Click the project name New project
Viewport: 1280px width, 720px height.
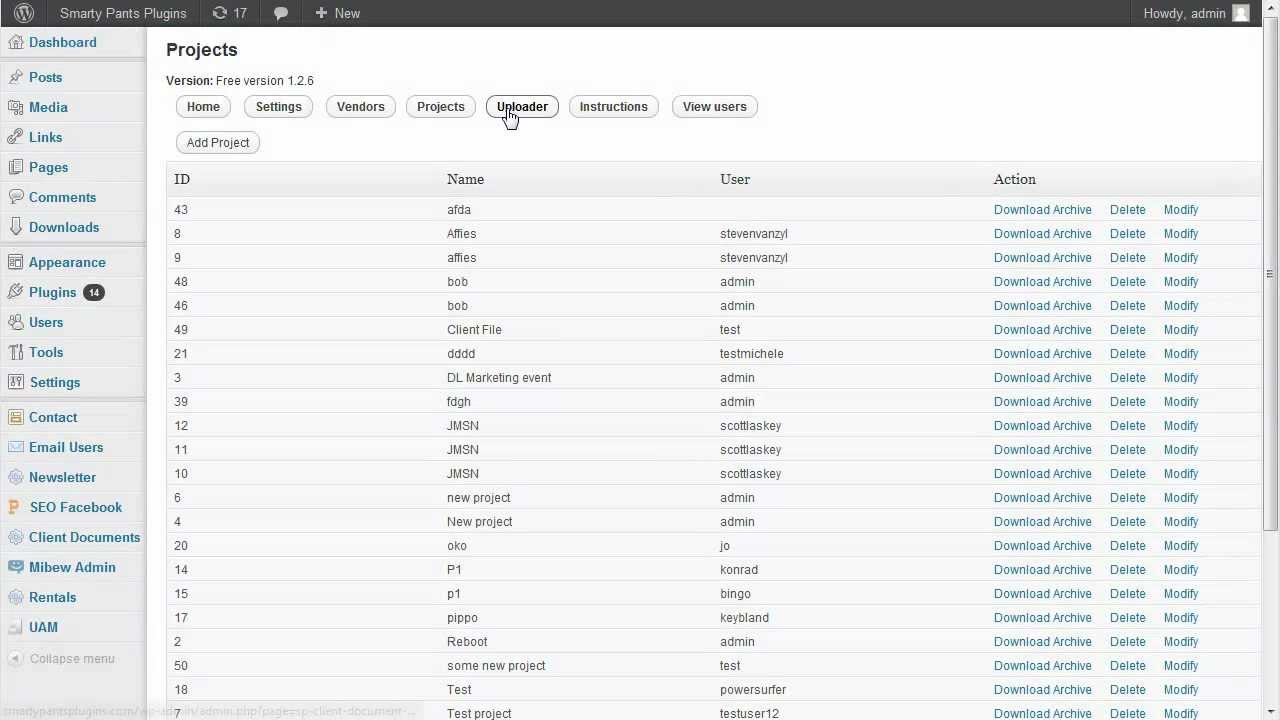[x=479, y=522]
